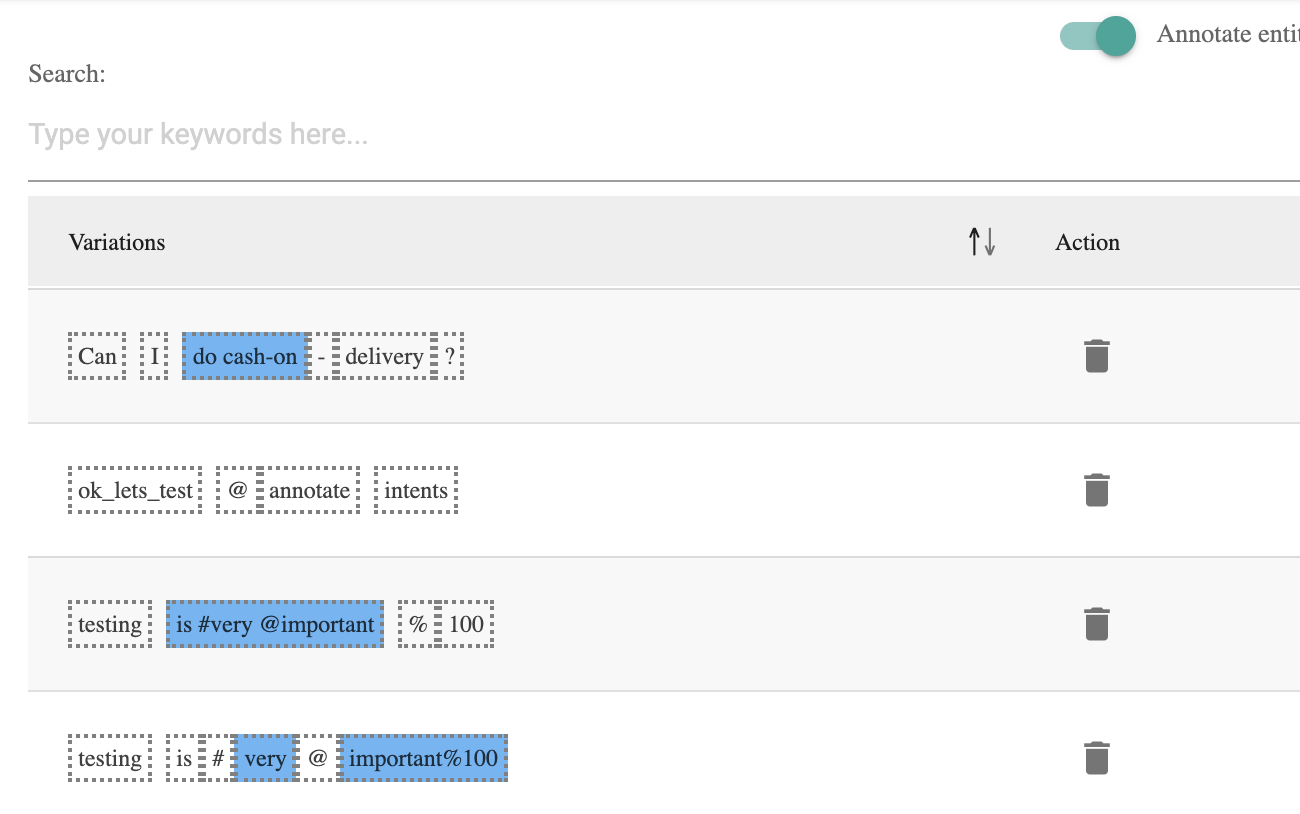1300x814 pixels.
Task: Click the highlighted "do cash-on" entity span
Action: (x=243, y=356)
